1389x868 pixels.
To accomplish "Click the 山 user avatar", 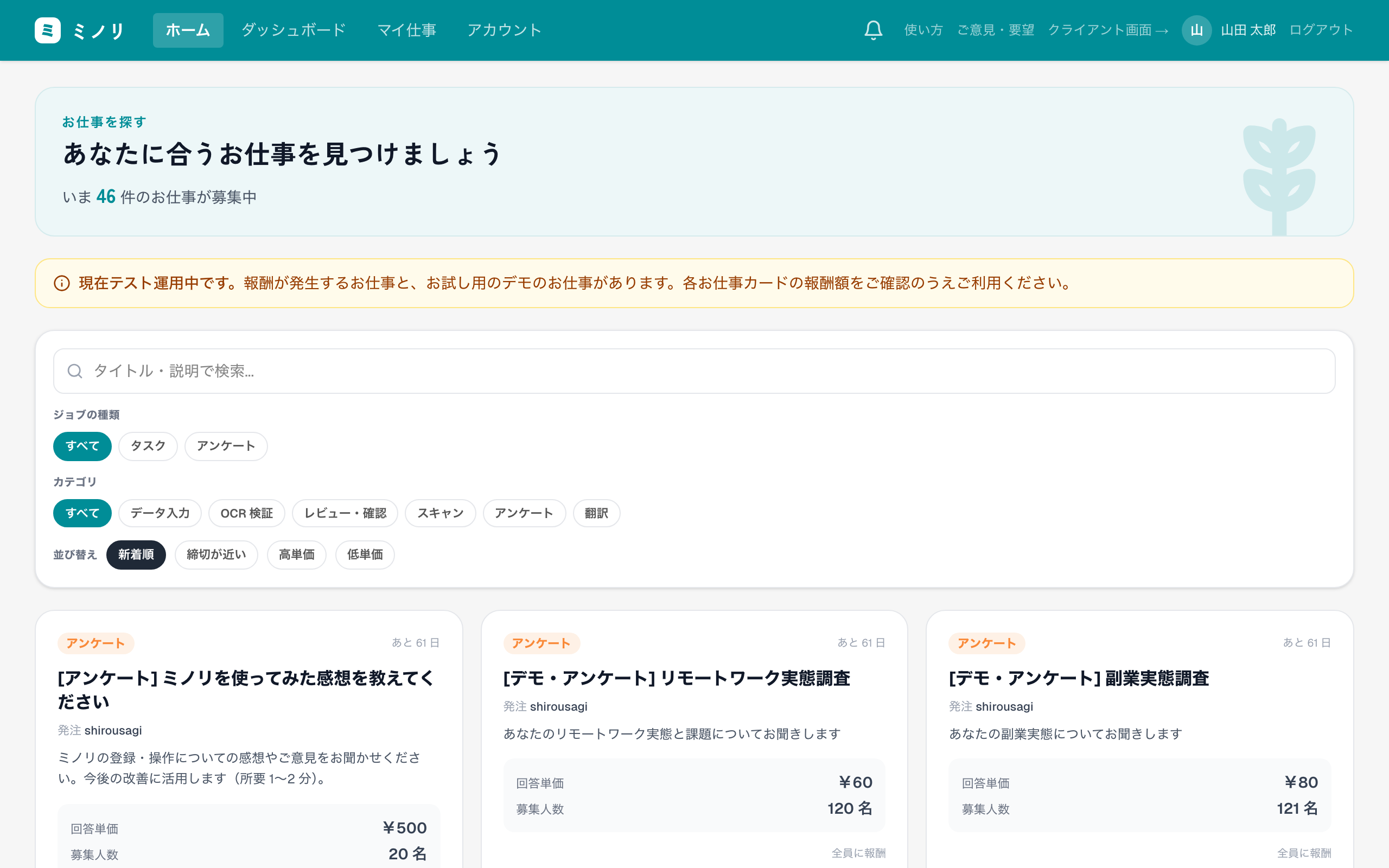I will point(1196,30).
